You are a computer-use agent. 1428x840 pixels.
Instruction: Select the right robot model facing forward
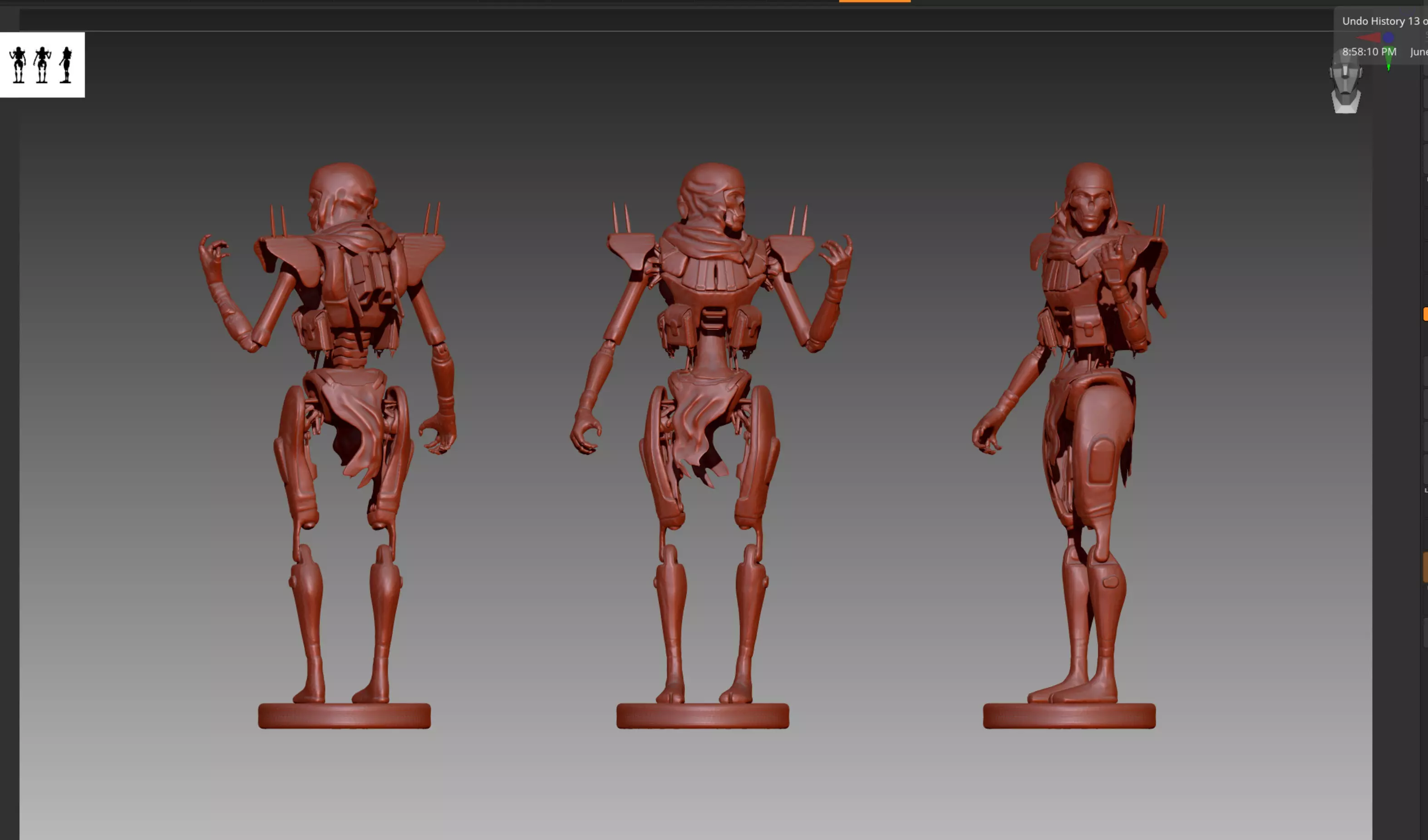1069,445
